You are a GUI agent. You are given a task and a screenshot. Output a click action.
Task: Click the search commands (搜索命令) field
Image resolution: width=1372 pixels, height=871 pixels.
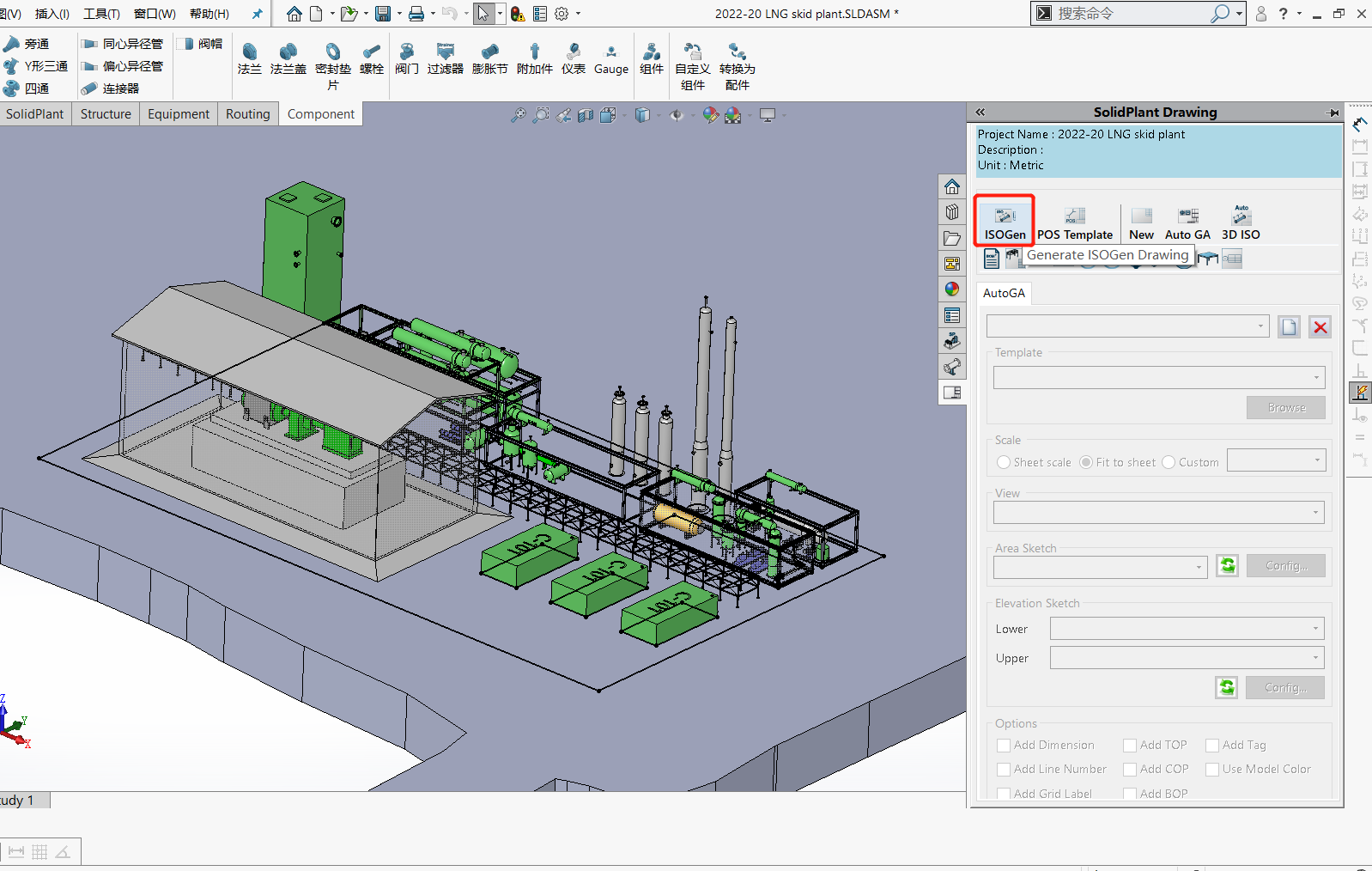coord(1132,13)
